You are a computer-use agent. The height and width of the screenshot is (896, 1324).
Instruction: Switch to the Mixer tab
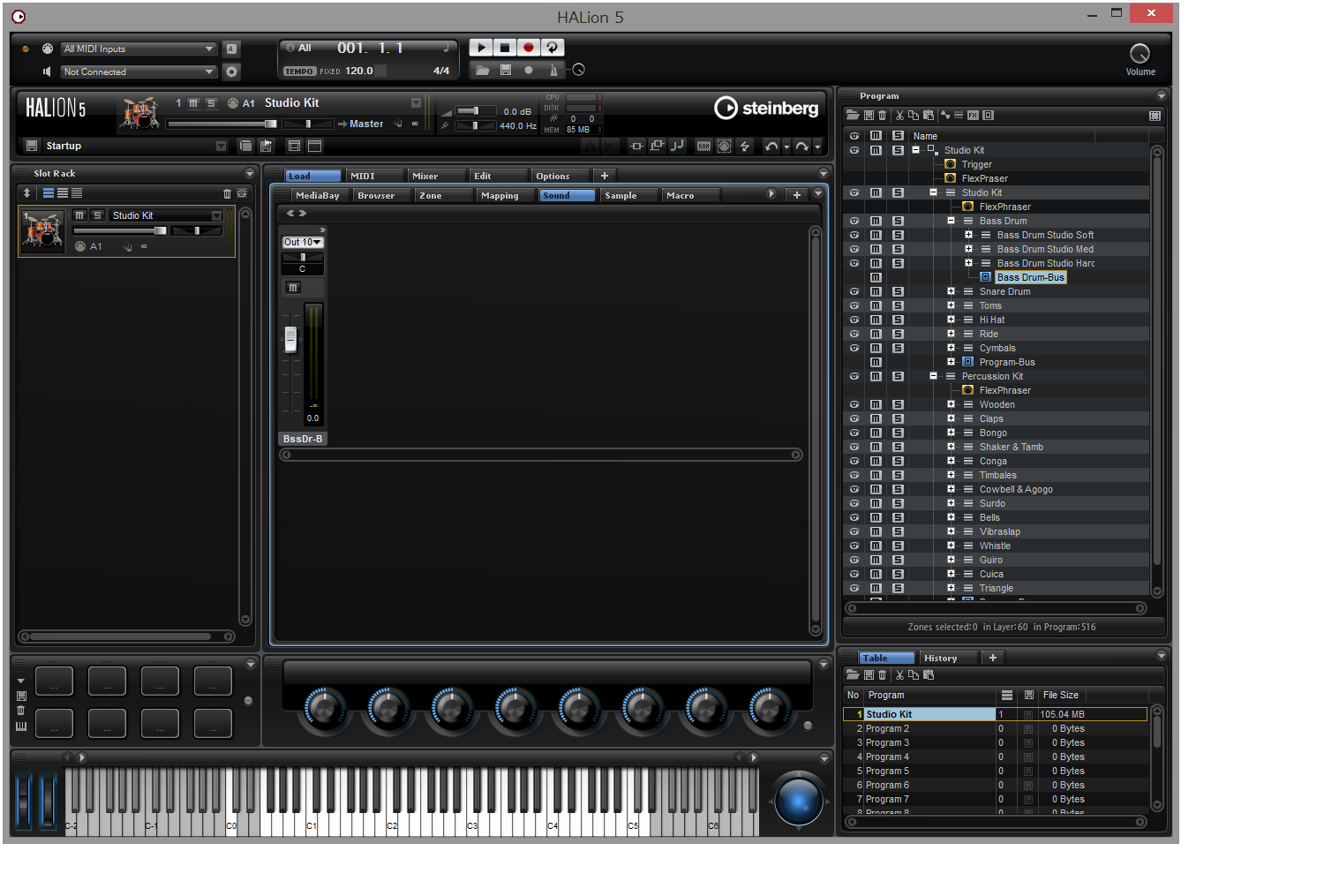(436, 176)
